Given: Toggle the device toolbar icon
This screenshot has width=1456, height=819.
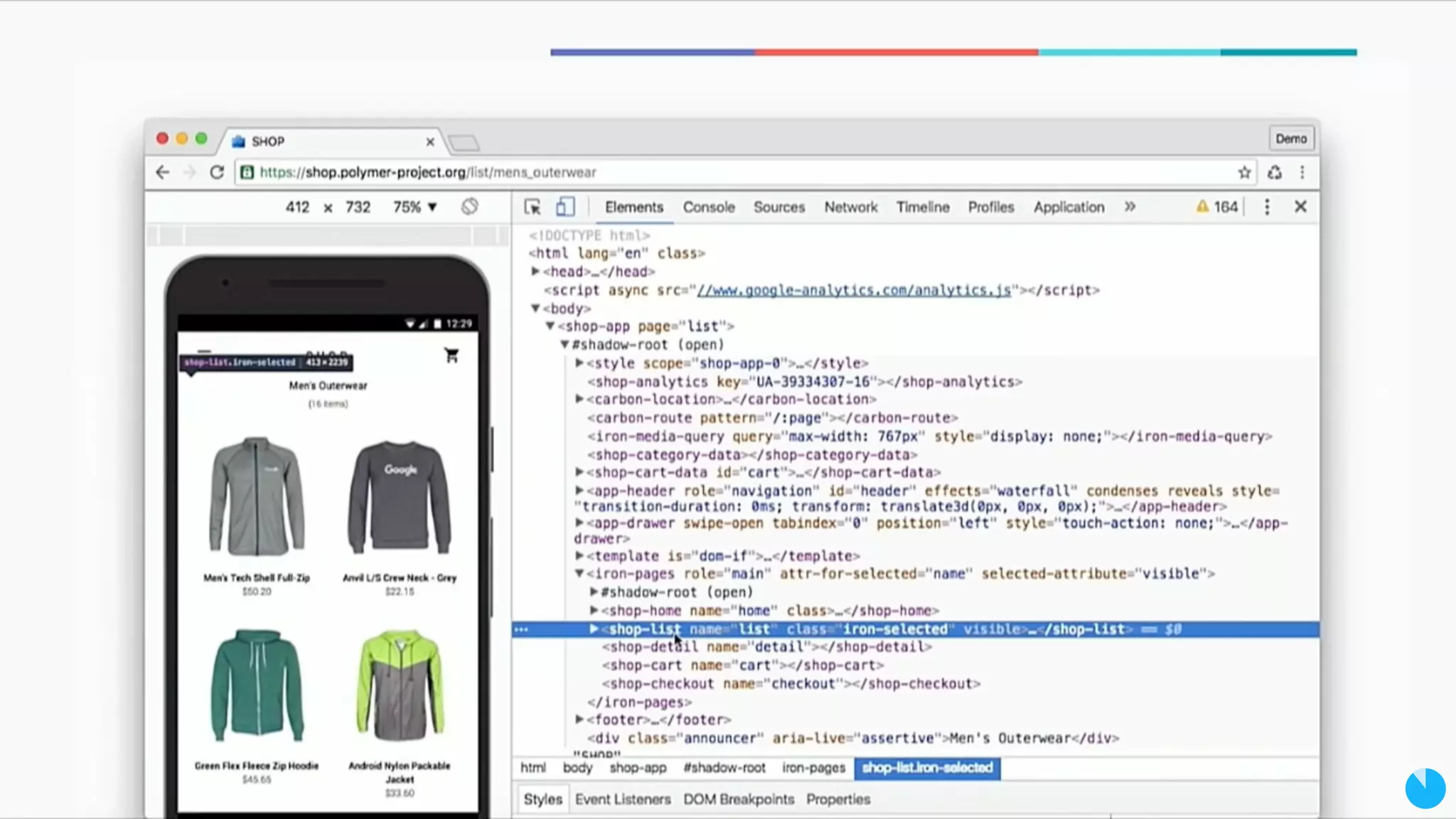Looking at the screenshot, I should tap(565, 207).
